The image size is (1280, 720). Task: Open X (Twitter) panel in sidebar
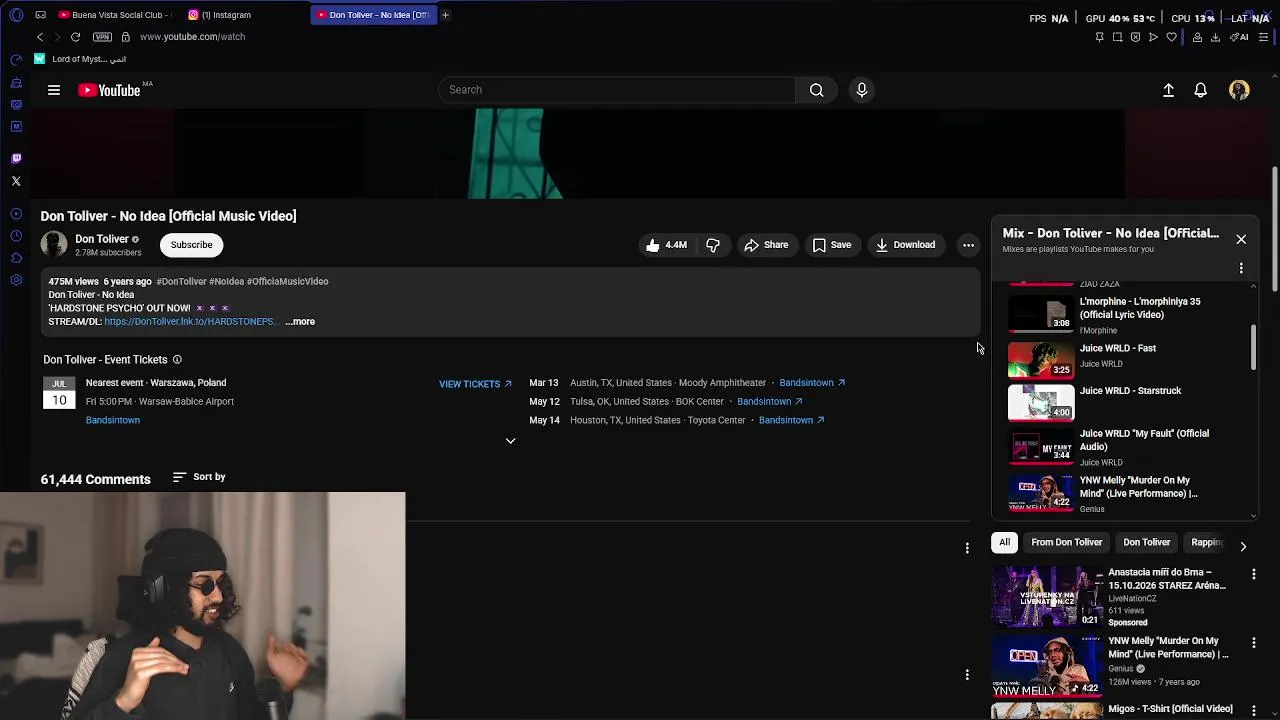[16, 181]
